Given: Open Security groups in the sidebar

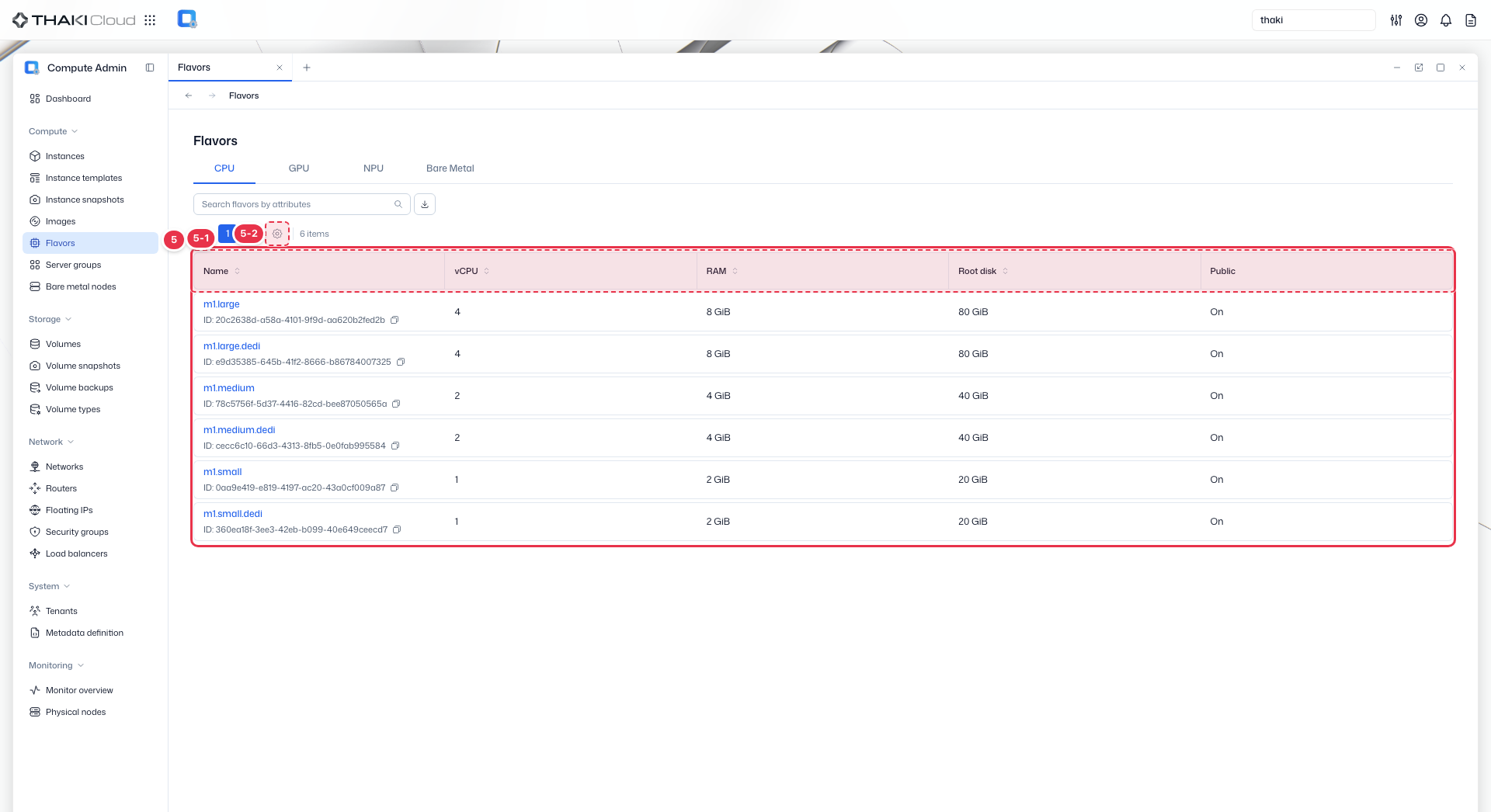Looking at the screenshot, I should click(x=90, y=532).
